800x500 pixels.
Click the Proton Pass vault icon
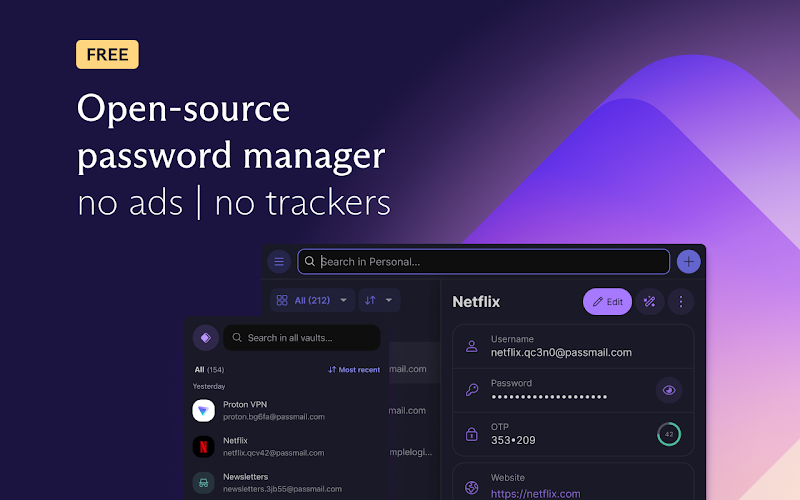[206, 338]
